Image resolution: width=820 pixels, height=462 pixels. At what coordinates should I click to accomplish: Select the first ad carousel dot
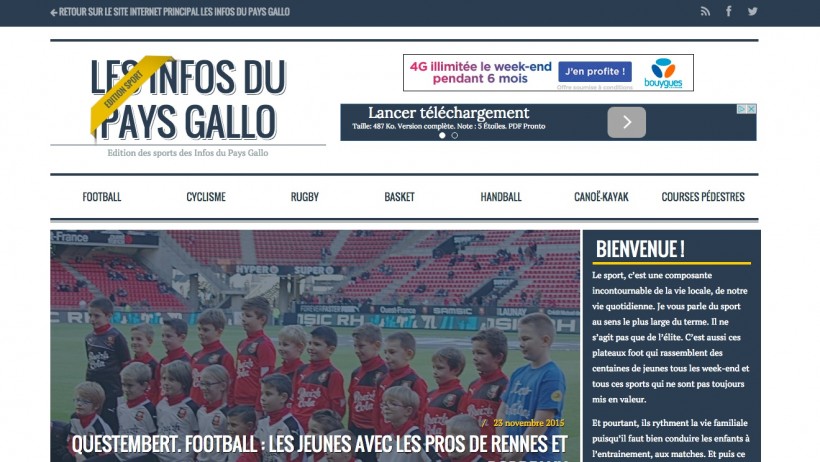tap(442, 136)
